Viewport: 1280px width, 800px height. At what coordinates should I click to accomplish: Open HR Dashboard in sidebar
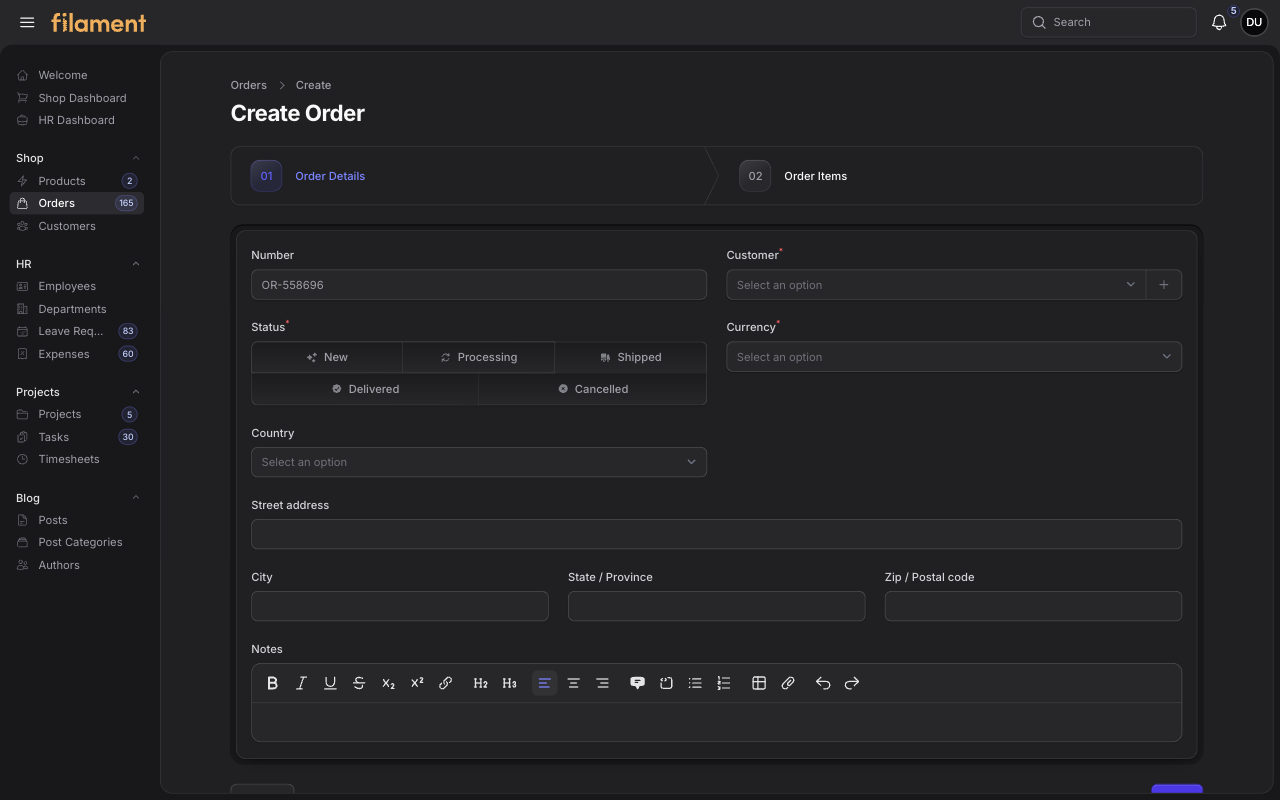[x=77, y=120]
